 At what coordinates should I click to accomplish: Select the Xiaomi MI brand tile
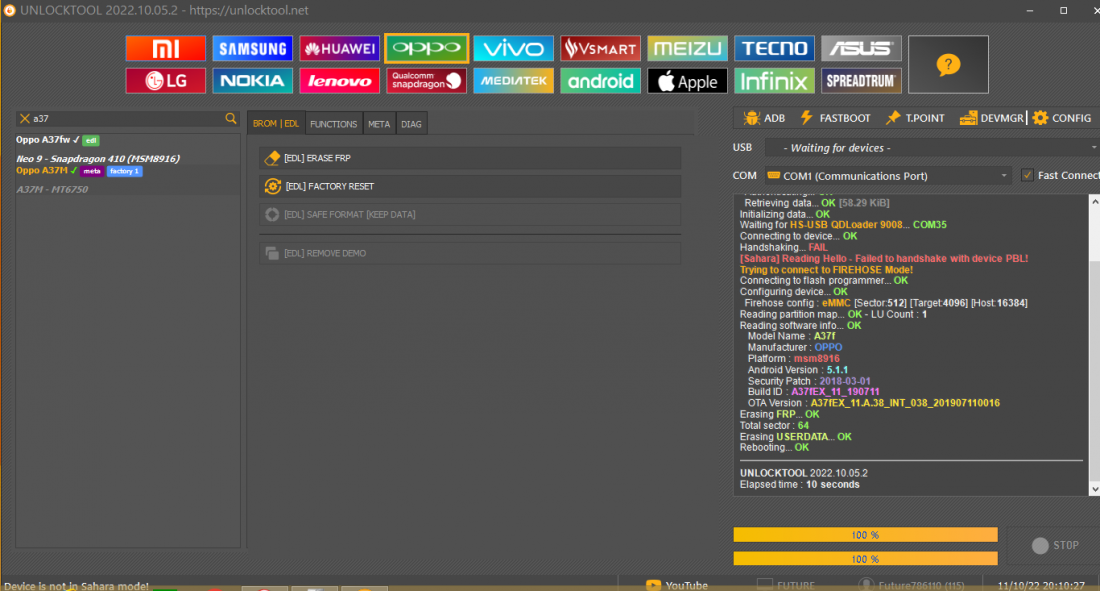[x=166, y=48]
